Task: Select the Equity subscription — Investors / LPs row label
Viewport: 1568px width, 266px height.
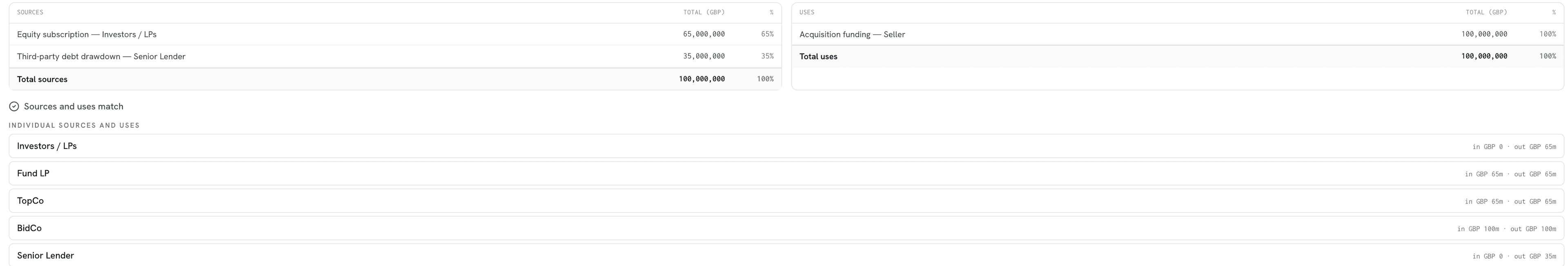Action: (87, 35)
